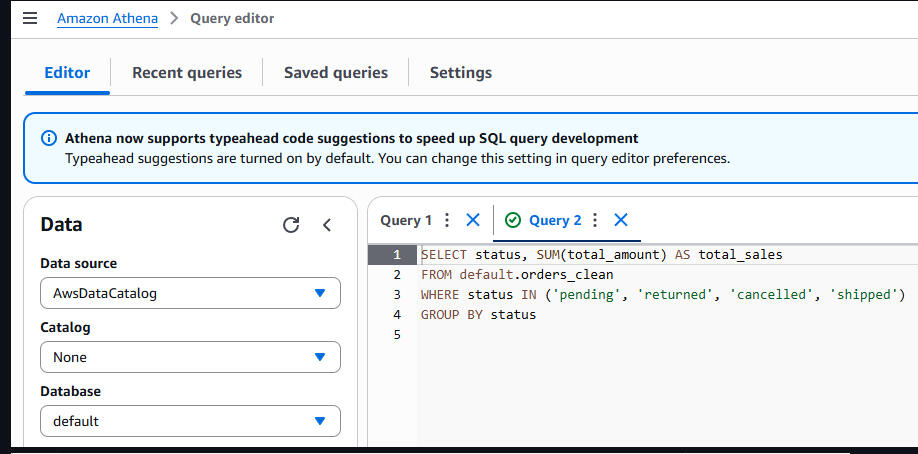The height and width of the screenshot is (454, 918).
Task: Expand the Data source dropdown
Action: point(190,293)
